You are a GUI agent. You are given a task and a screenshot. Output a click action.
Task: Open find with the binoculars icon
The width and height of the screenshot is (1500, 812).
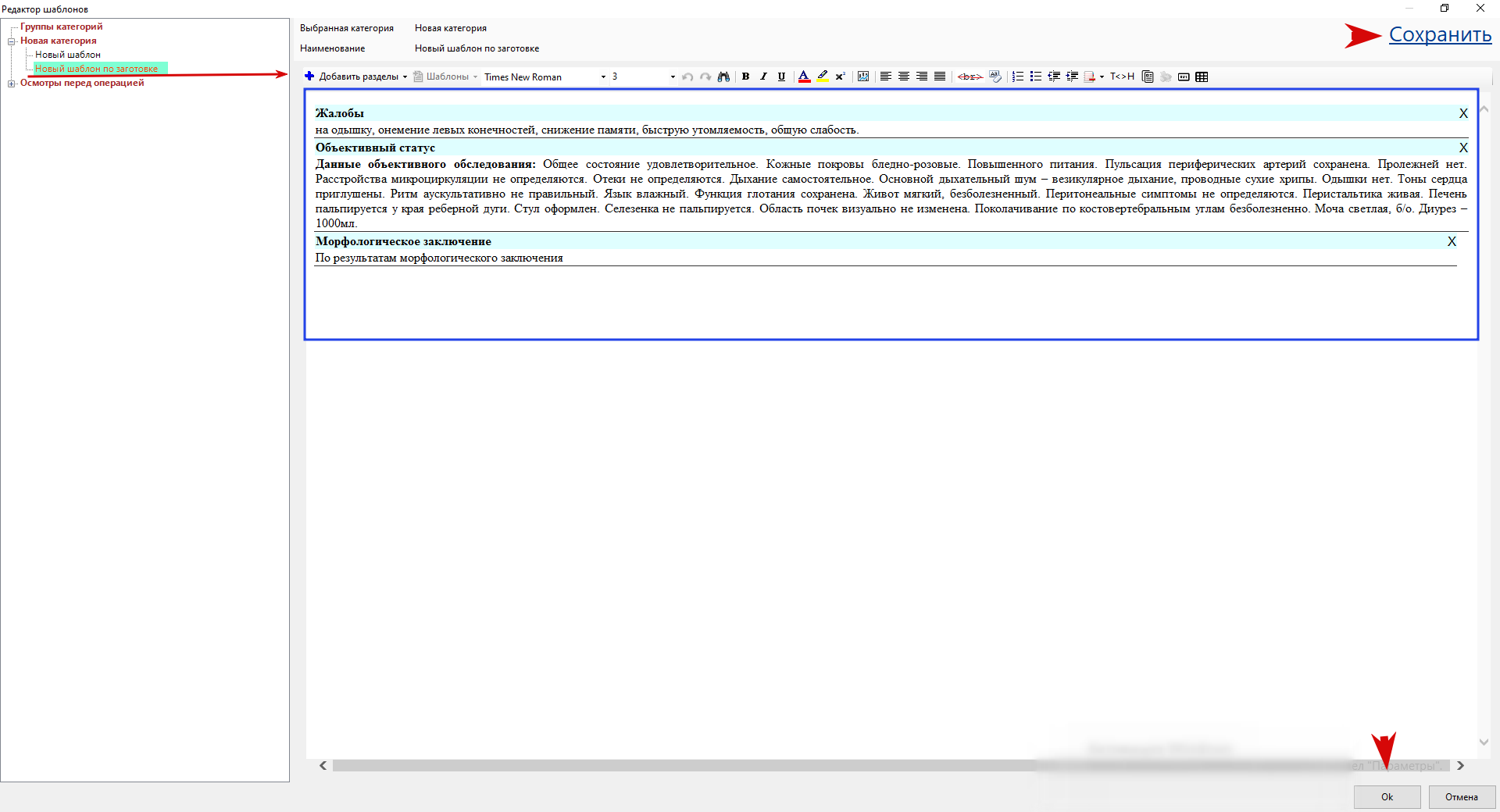click(x=723, y=77)
